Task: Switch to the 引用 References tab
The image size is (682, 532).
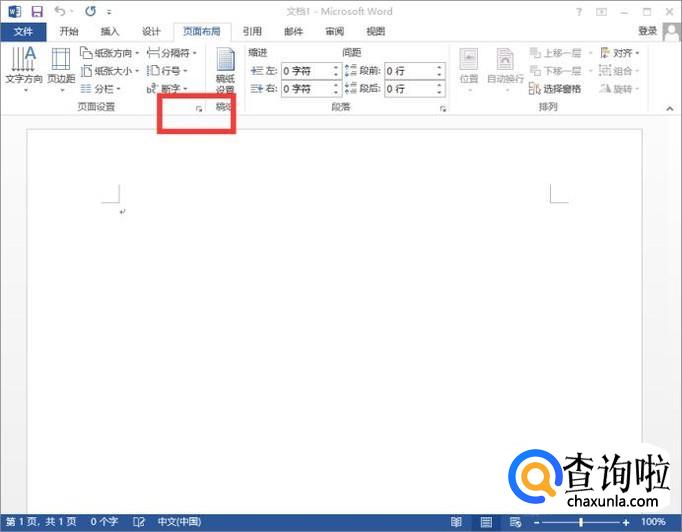Action: click(252, 31)
